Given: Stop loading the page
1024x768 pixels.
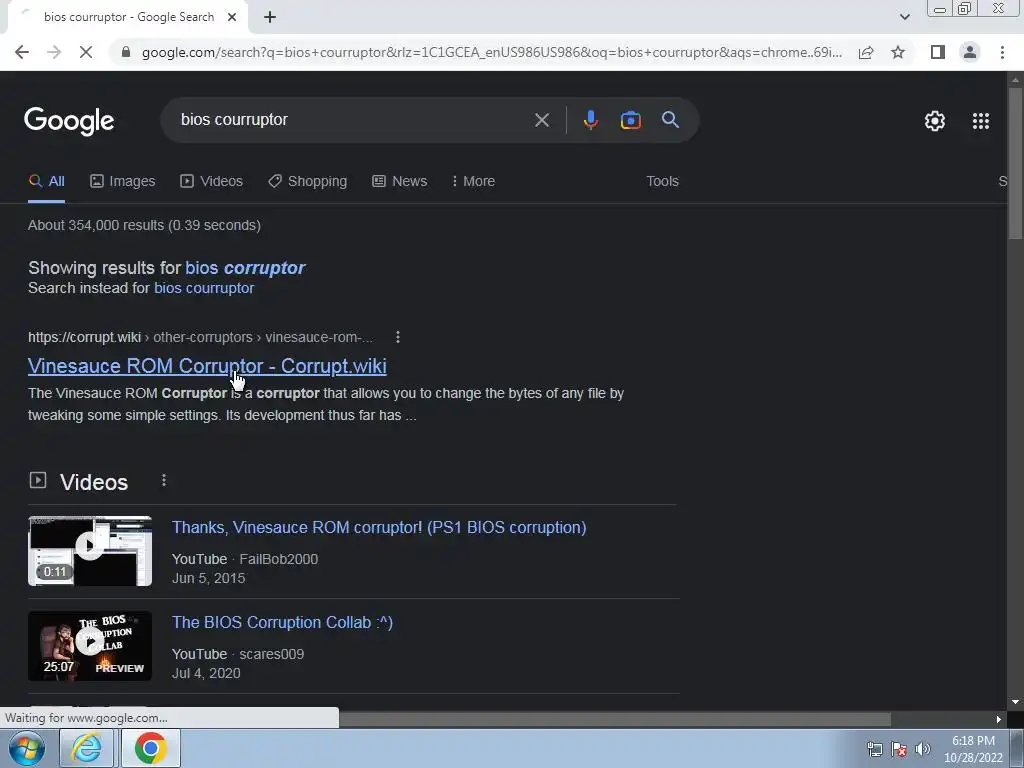Looking at the screenshot, I should coord(86,52).
